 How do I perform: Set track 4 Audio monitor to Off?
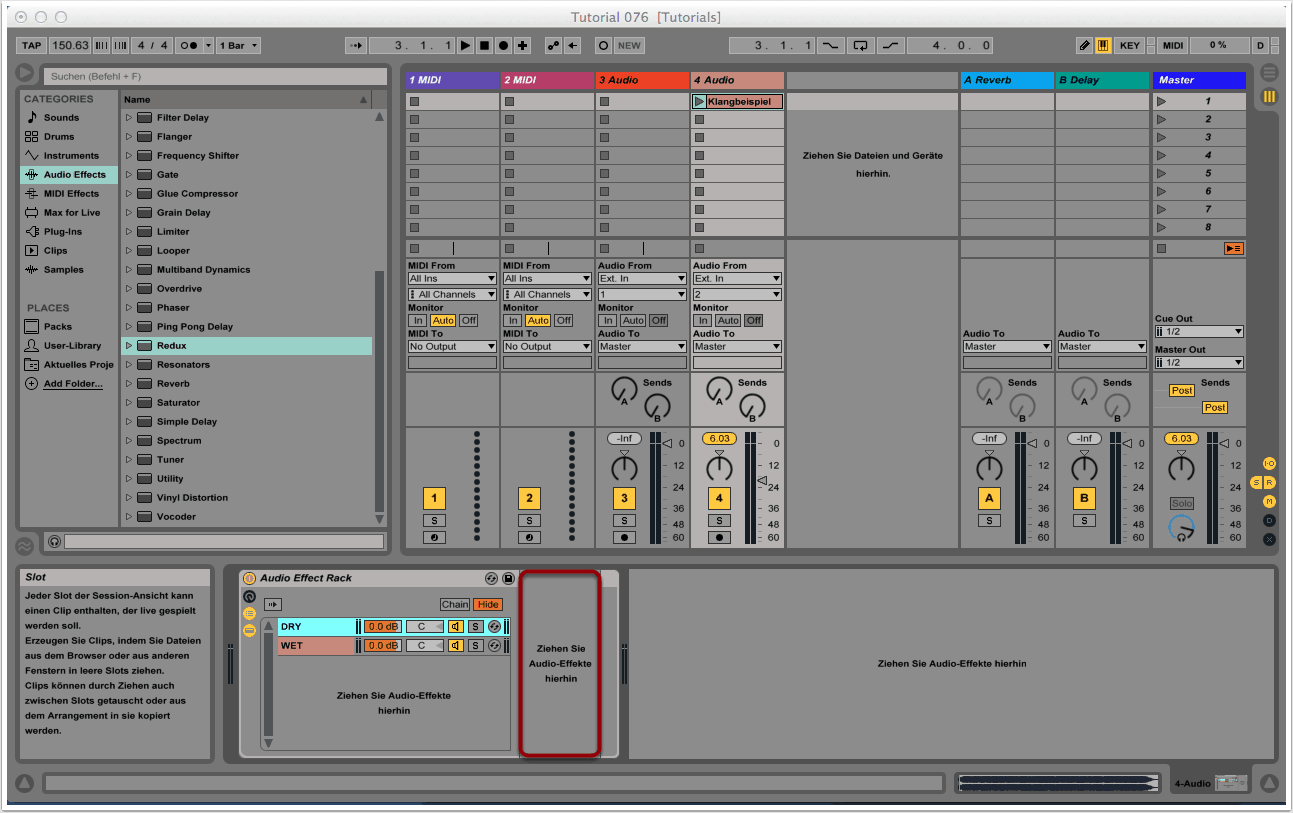coord(753,320)
